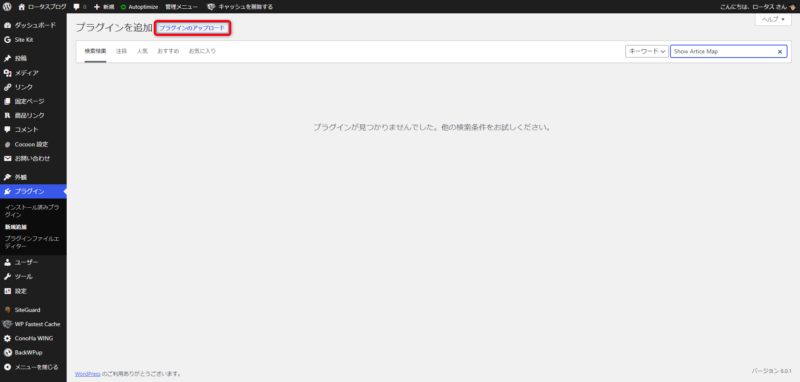Expand the ヘルプ help panel

(x=773, y=19)
